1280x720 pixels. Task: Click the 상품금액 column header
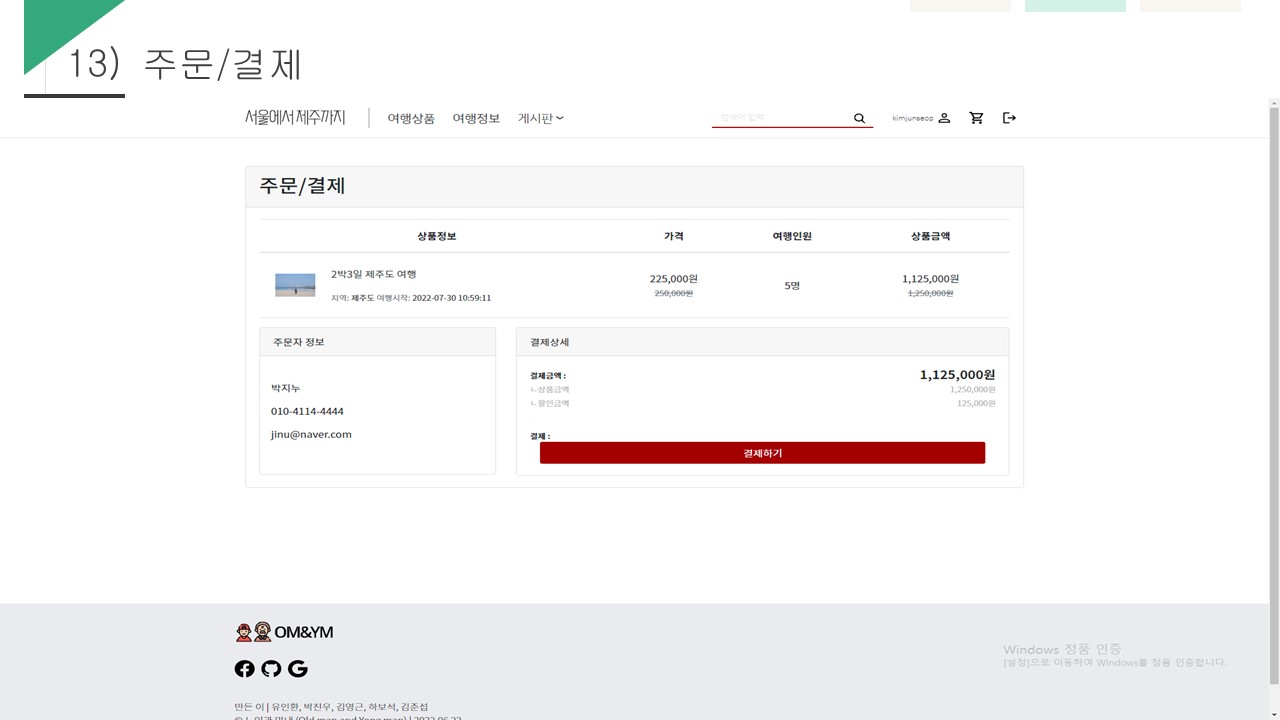(x=930, y=236)
